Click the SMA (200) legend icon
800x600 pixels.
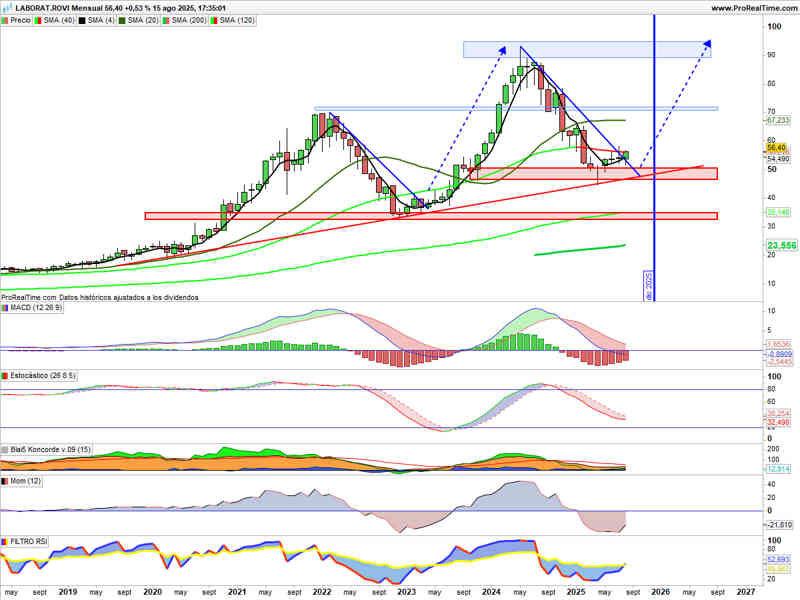(166, 20)
